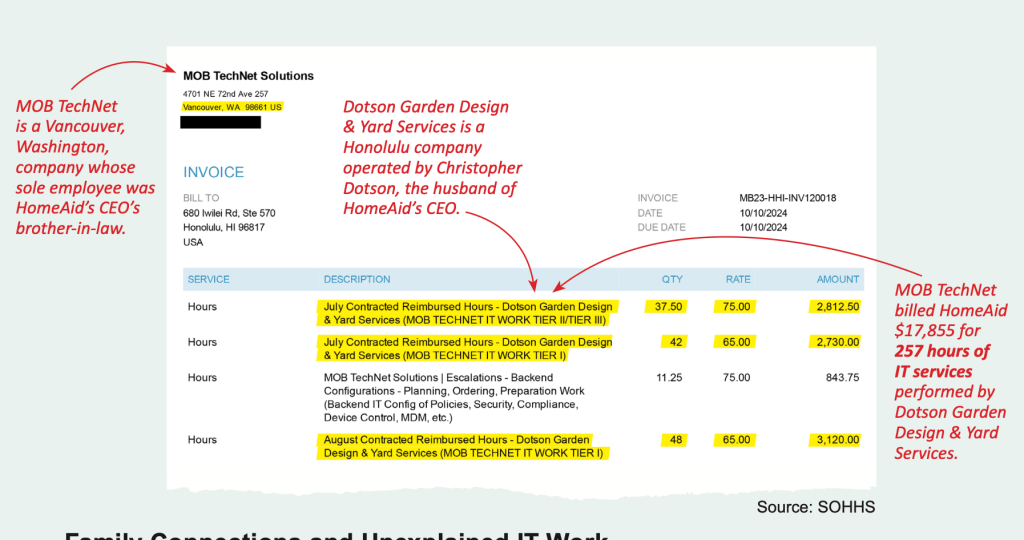The image size is (1024, 540).
Task: Click the MOB TechNet Solutions company name
Action: tap(248, 76)
